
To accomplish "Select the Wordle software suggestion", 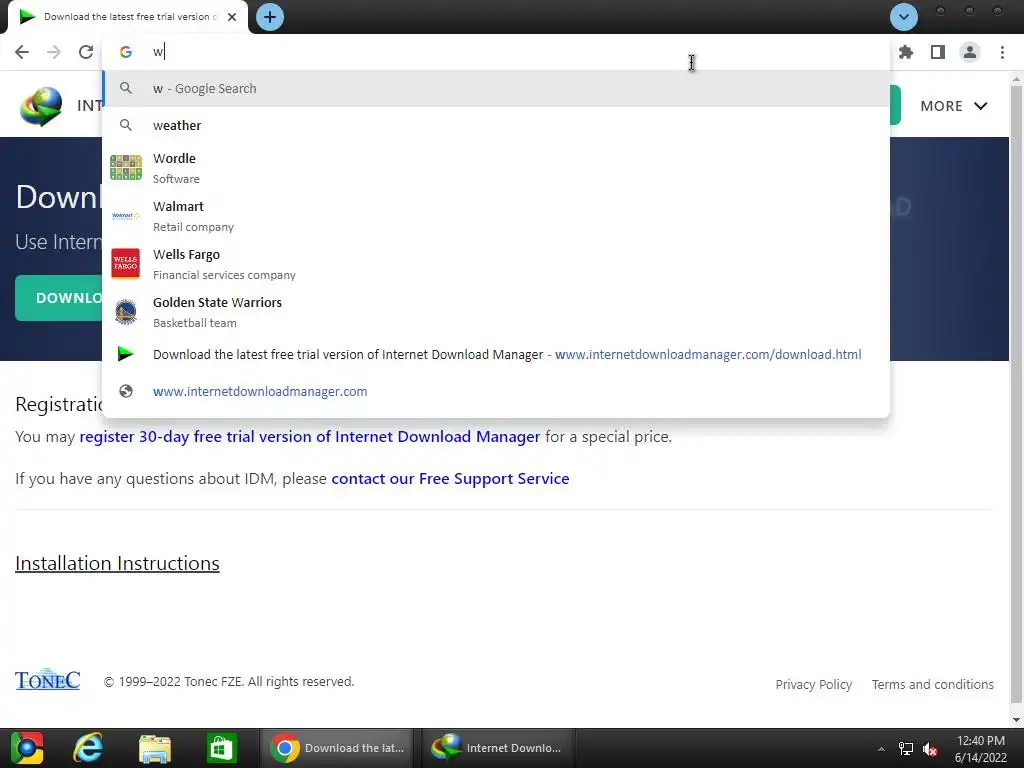I will pos(496,168).
